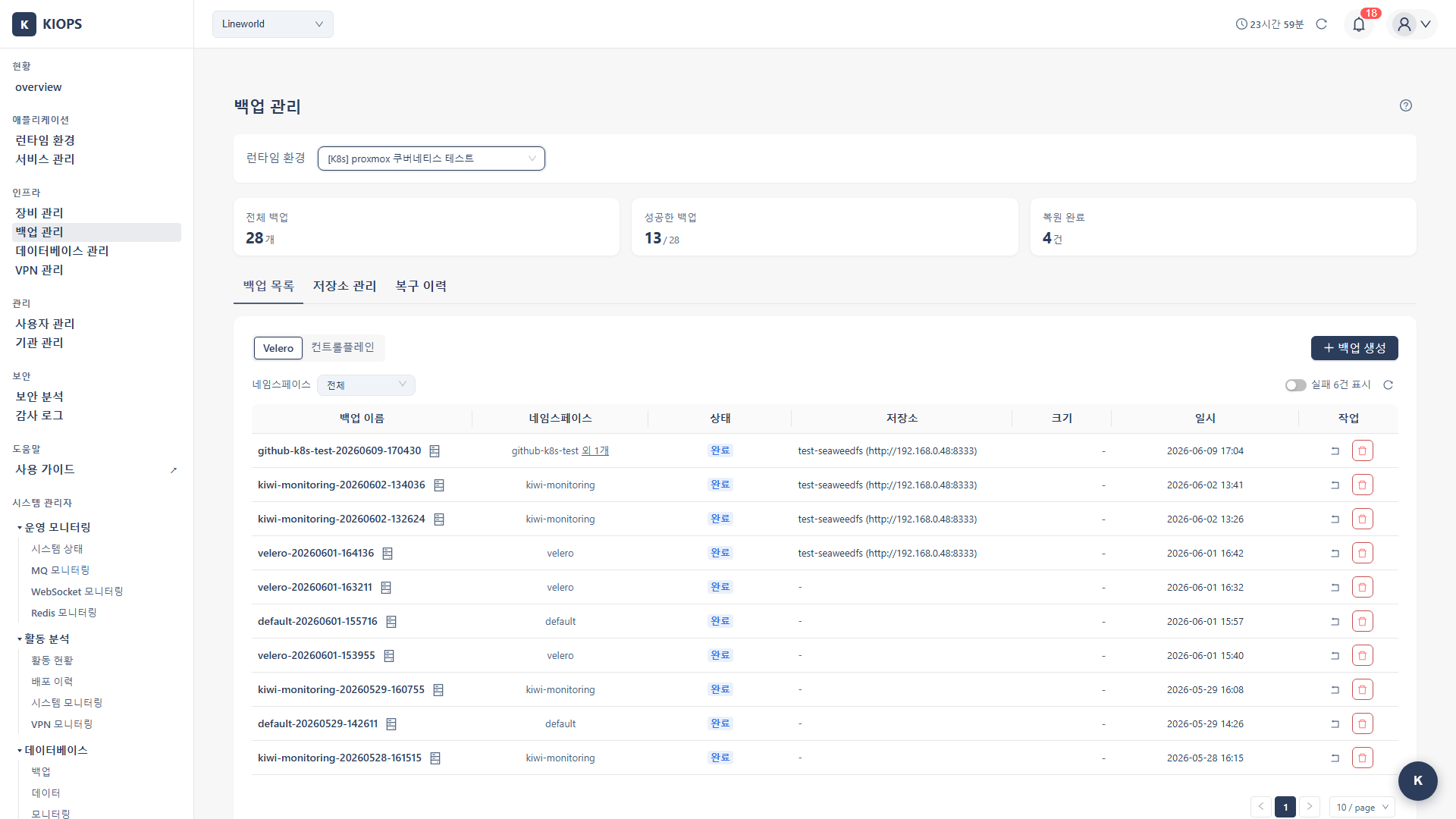
Task: Open Redis 모니터링 tree item
Action: tap(64, 613)
